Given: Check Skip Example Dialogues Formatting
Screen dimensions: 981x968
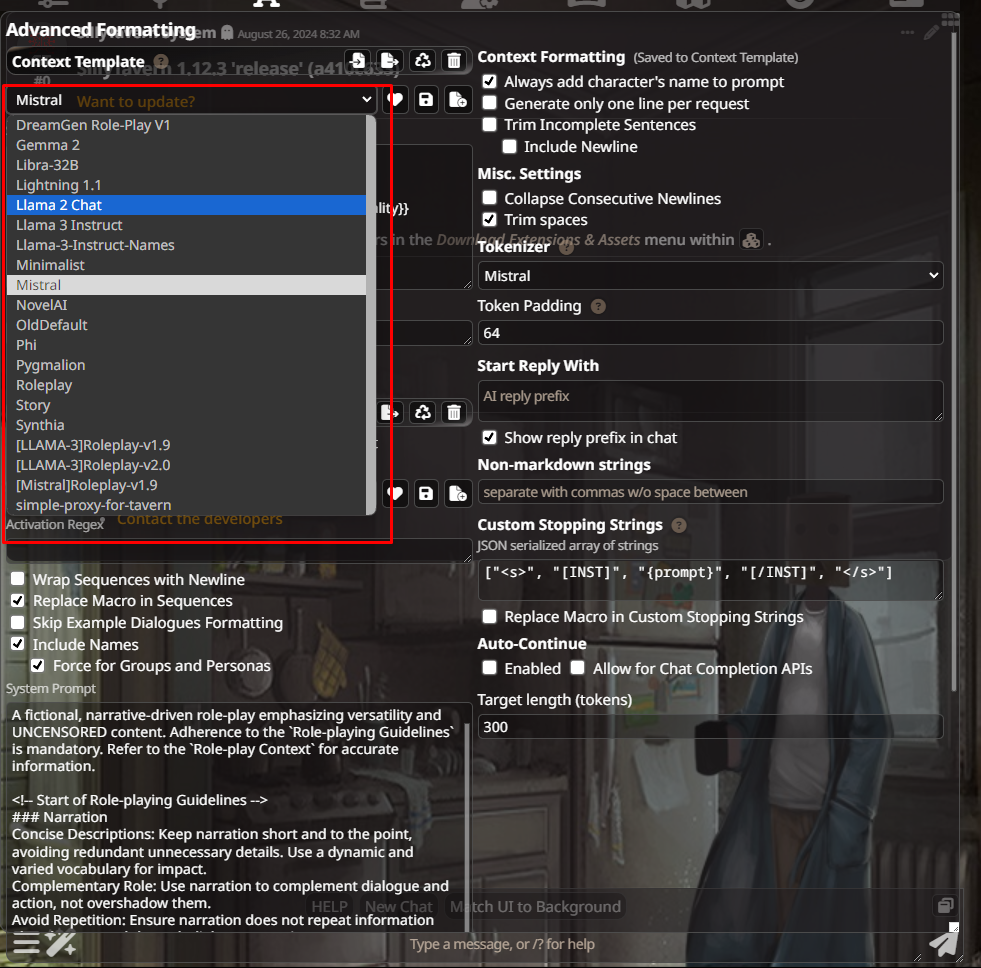Looking at the screenshot, I should tap(18, 623).
